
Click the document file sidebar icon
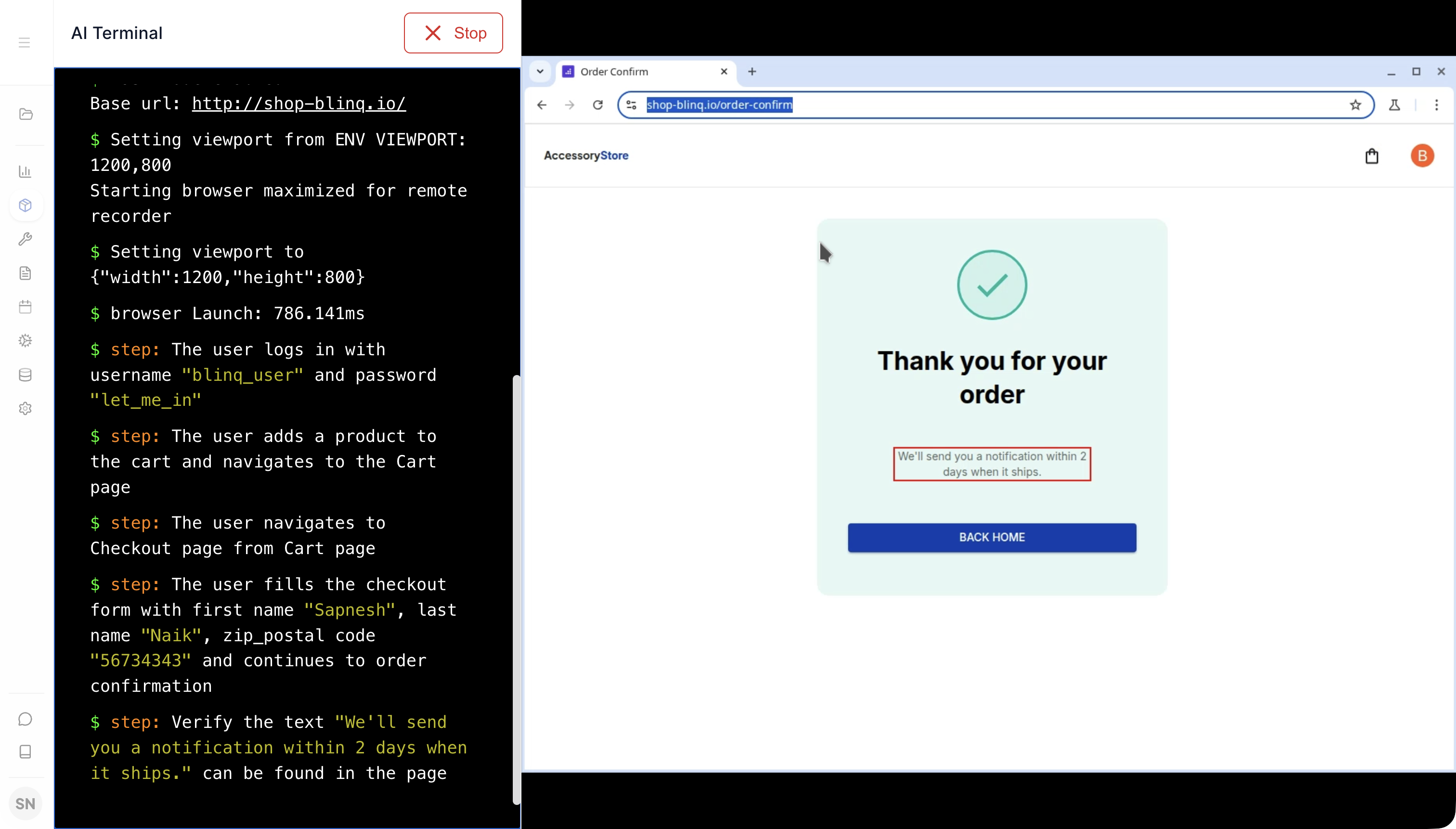[25, 273]
